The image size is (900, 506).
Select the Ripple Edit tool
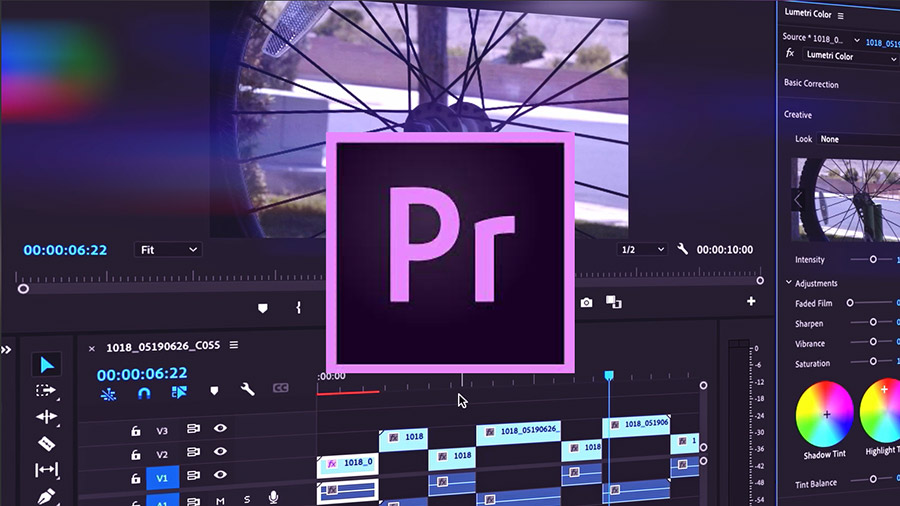click(x=46, y=417)
